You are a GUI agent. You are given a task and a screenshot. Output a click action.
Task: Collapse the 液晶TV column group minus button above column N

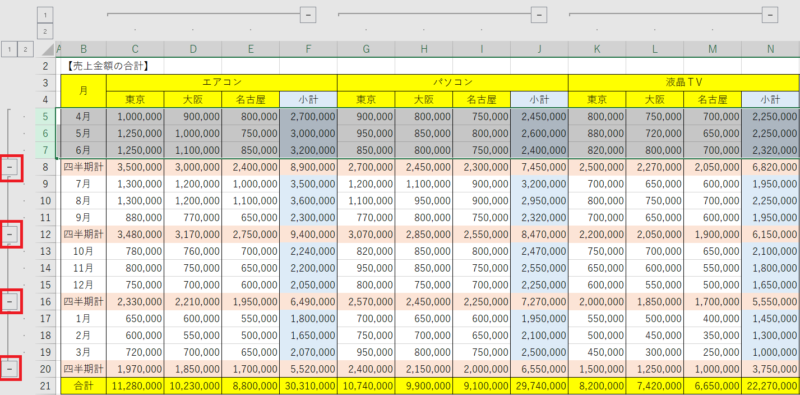[x=769, y=15]
